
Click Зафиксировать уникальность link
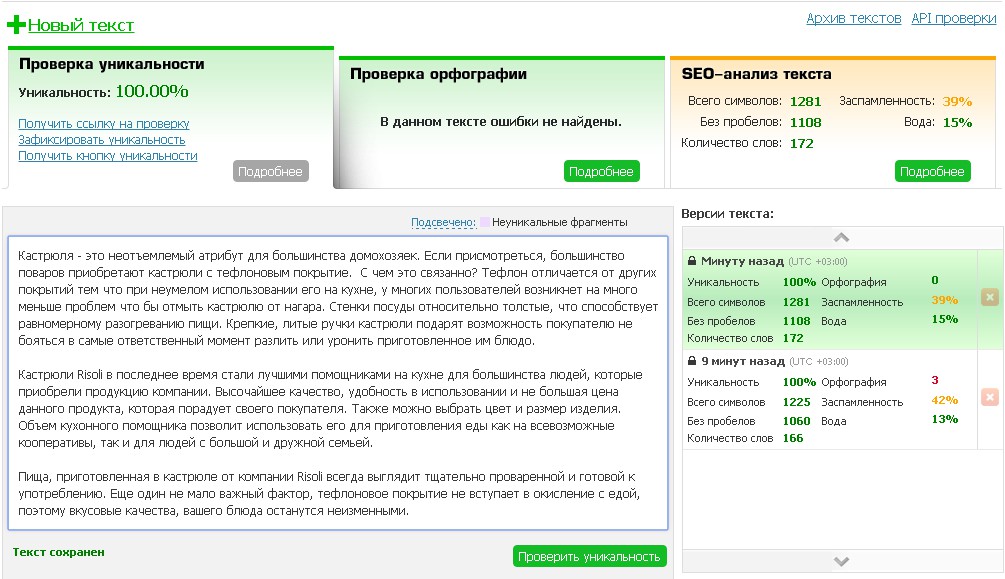[102, 139]
